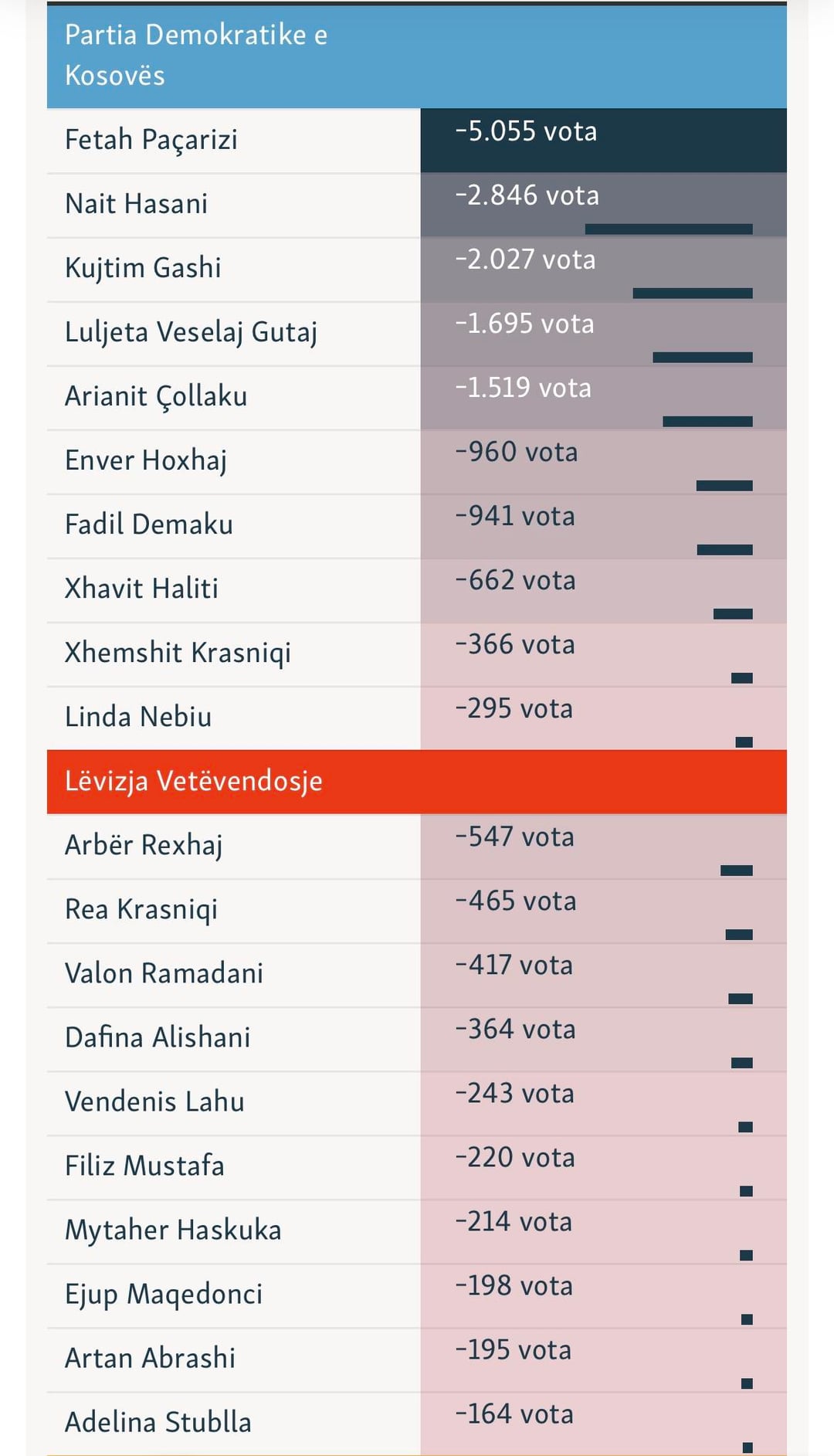Select the Lëvizja Vetëvendosje party header

point(193,781)
